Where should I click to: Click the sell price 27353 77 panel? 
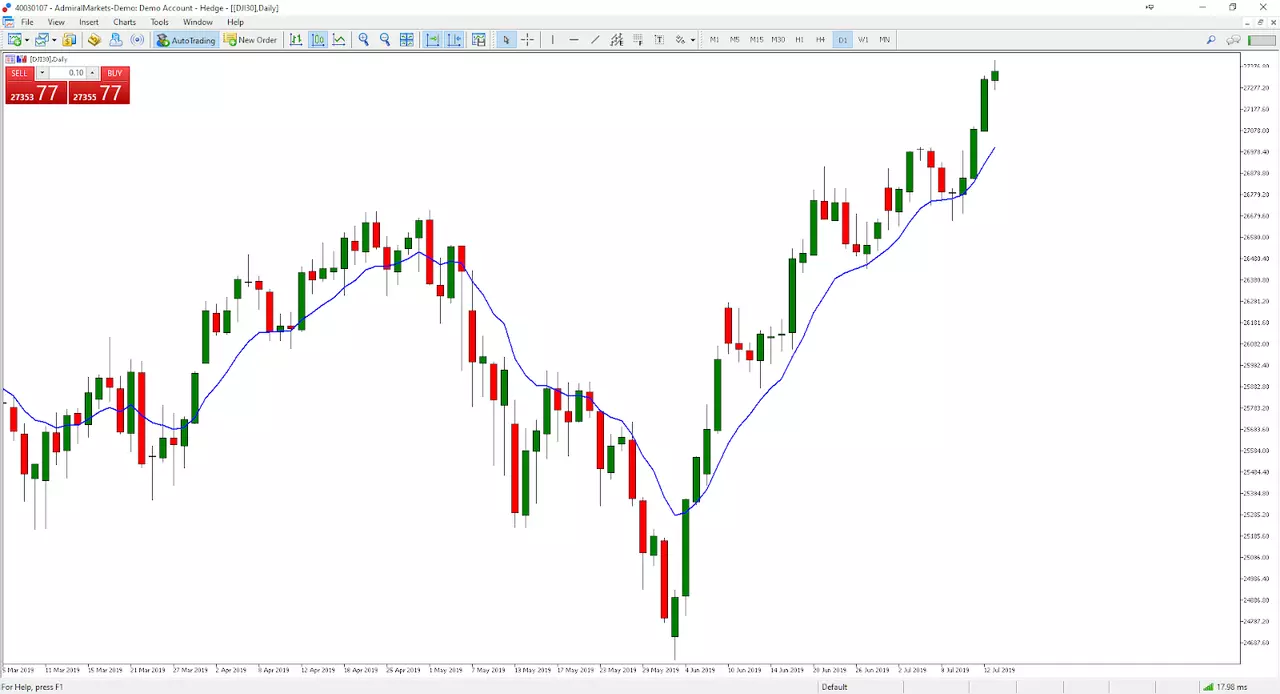(36, 93)
